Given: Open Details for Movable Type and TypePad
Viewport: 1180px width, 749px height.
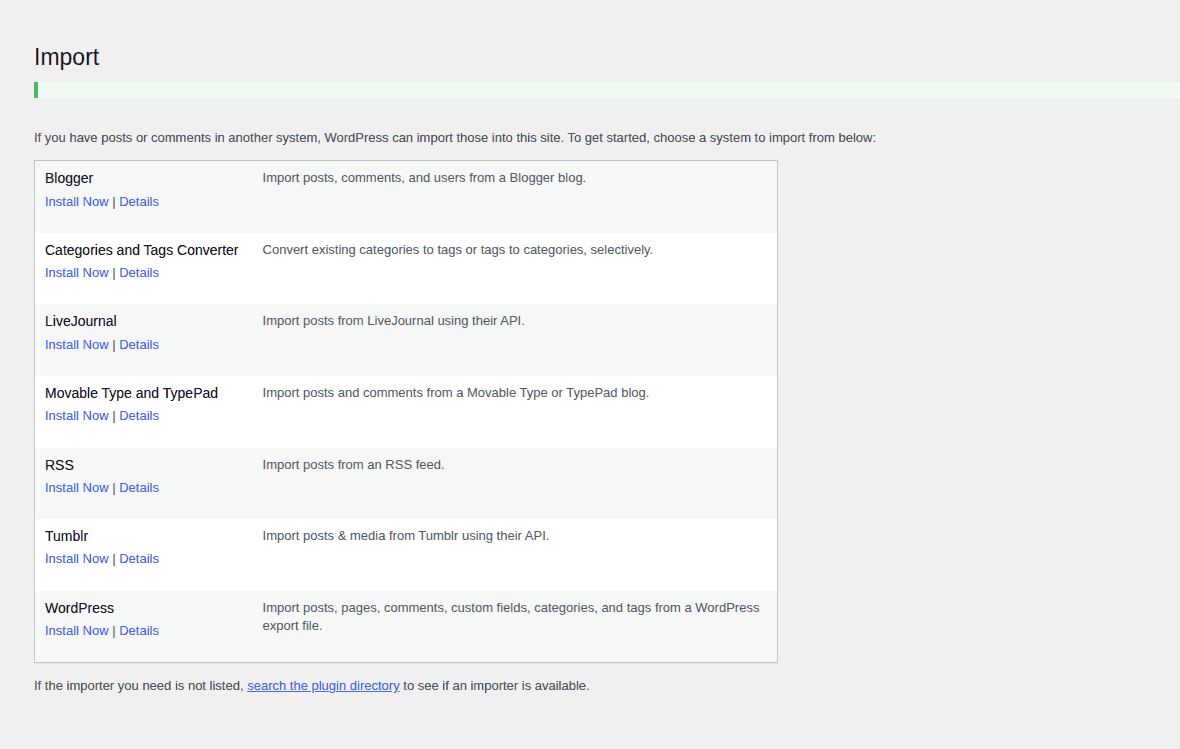Looking at the screenshot, I should click(x=139, y=416).
